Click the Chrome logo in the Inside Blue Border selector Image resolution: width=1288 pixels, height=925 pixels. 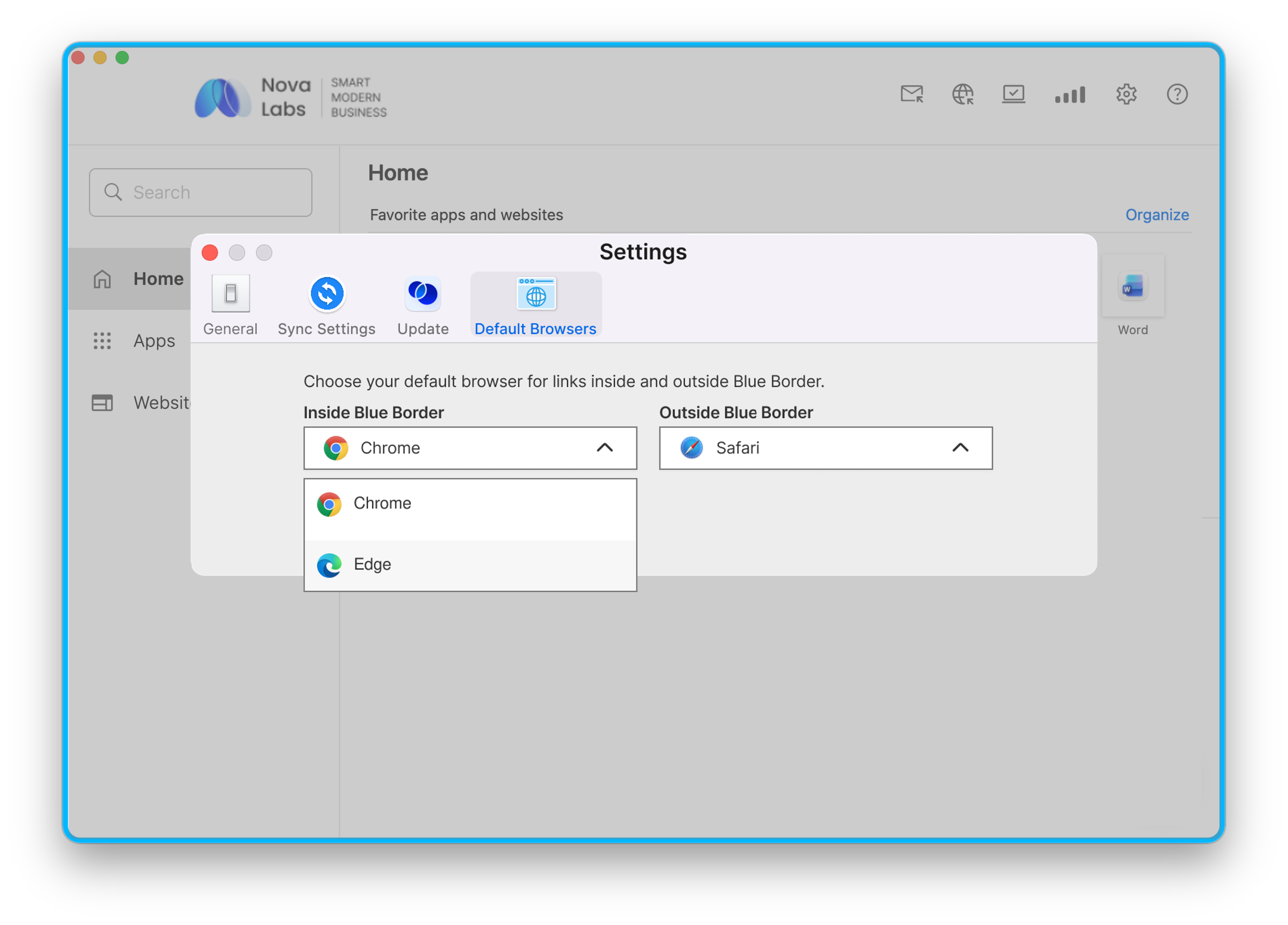(336, 448)
